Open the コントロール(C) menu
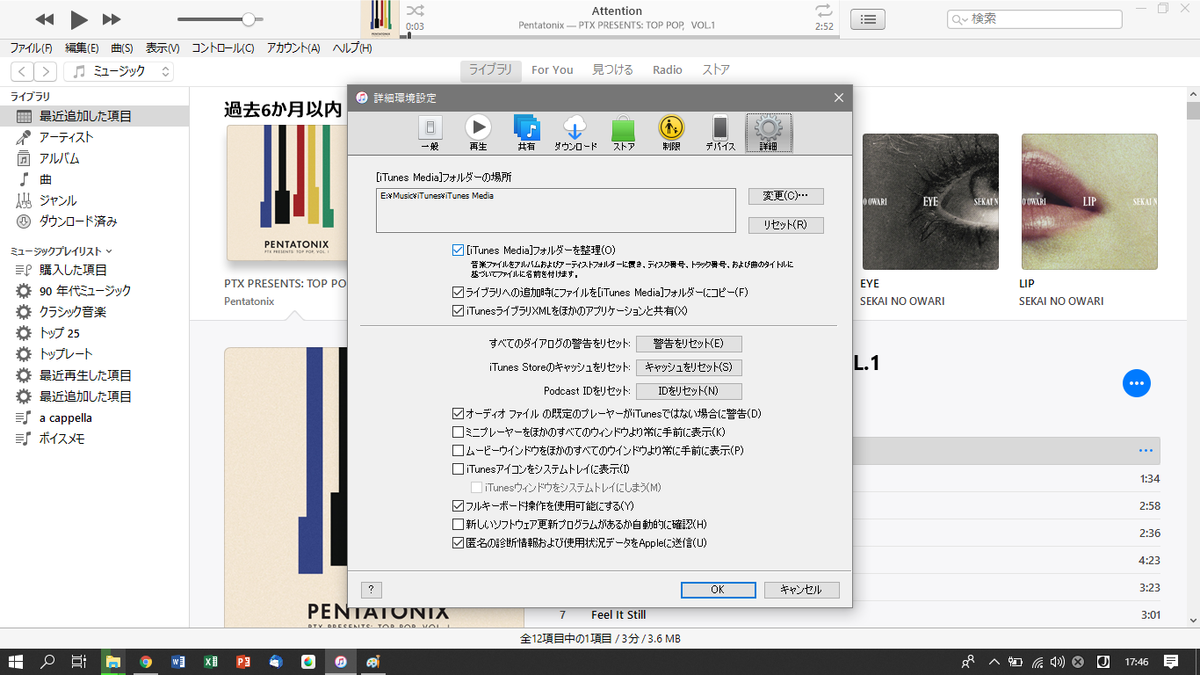The height and width of the screenshot is (675, 1200). (223, 48)
